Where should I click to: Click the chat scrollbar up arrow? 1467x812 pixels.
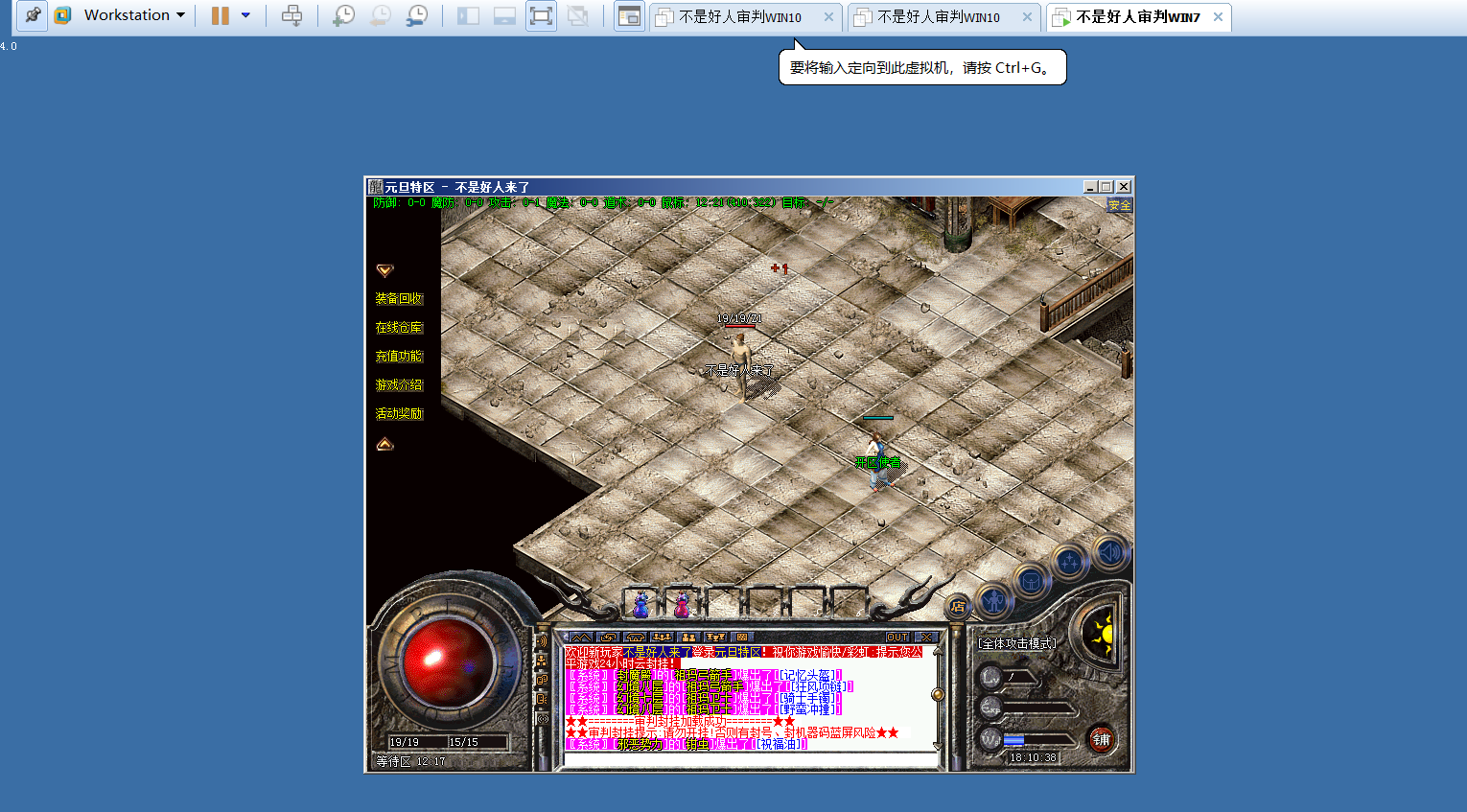point(938,651)
